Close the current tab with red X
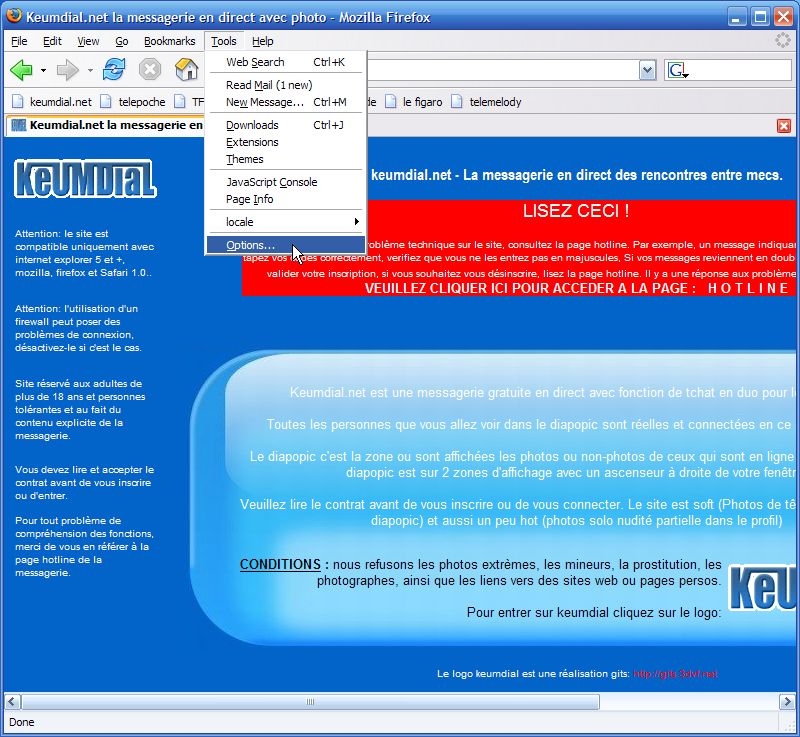The image size is (800, 737). coord(784,125)
